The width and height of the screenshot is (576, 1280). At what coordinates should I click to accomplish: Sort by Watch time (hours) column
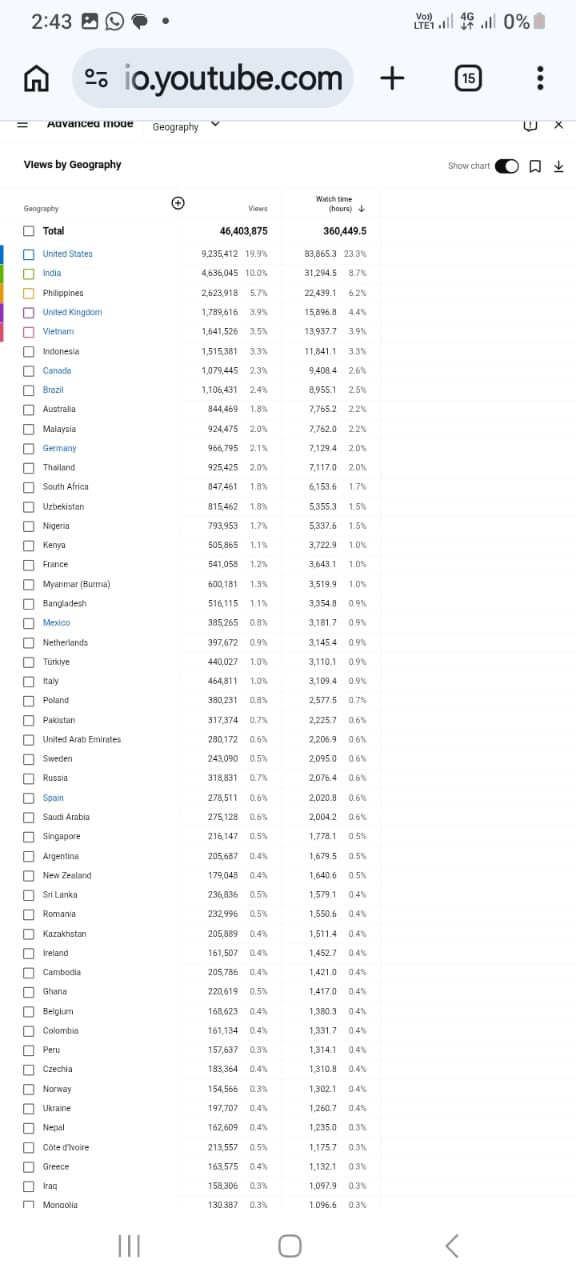(340, 204)
